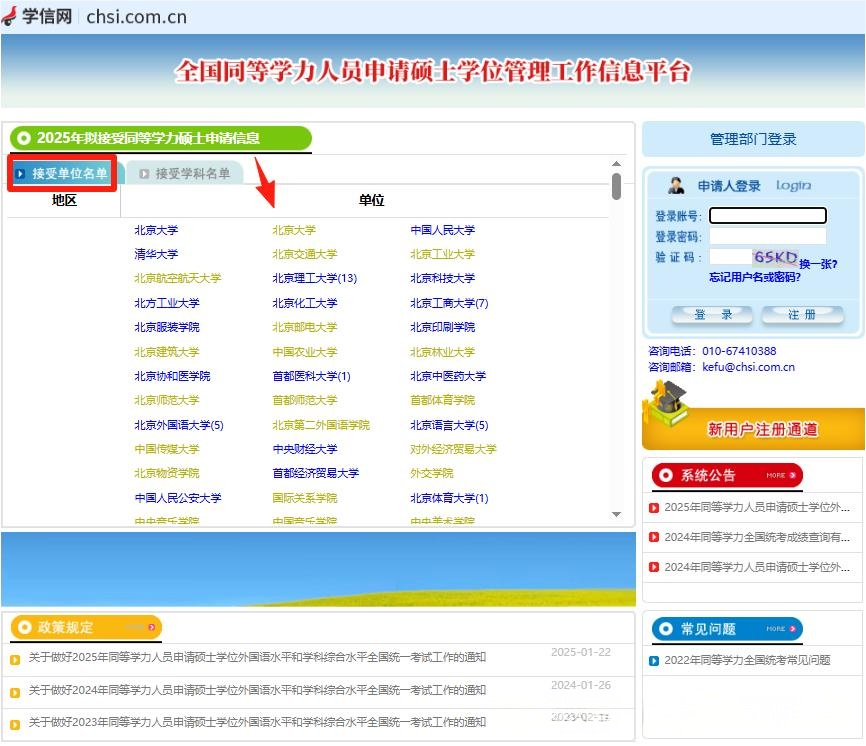Switch to 接受学科名单 tab
The image size is (866, 746).
[185, 174]
